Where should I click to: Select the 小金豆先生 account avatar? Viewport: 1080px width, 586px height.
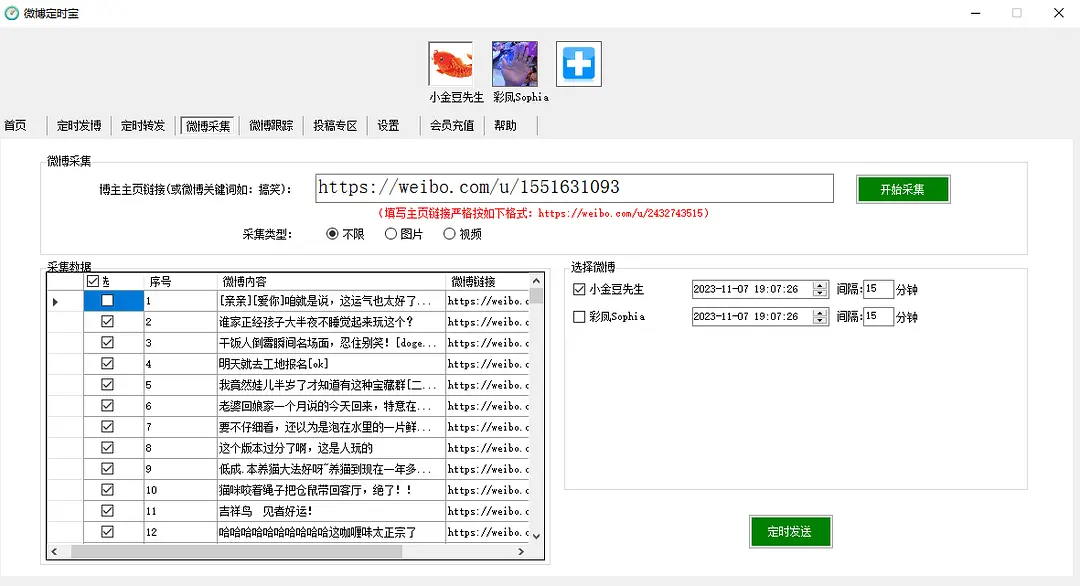450,64
